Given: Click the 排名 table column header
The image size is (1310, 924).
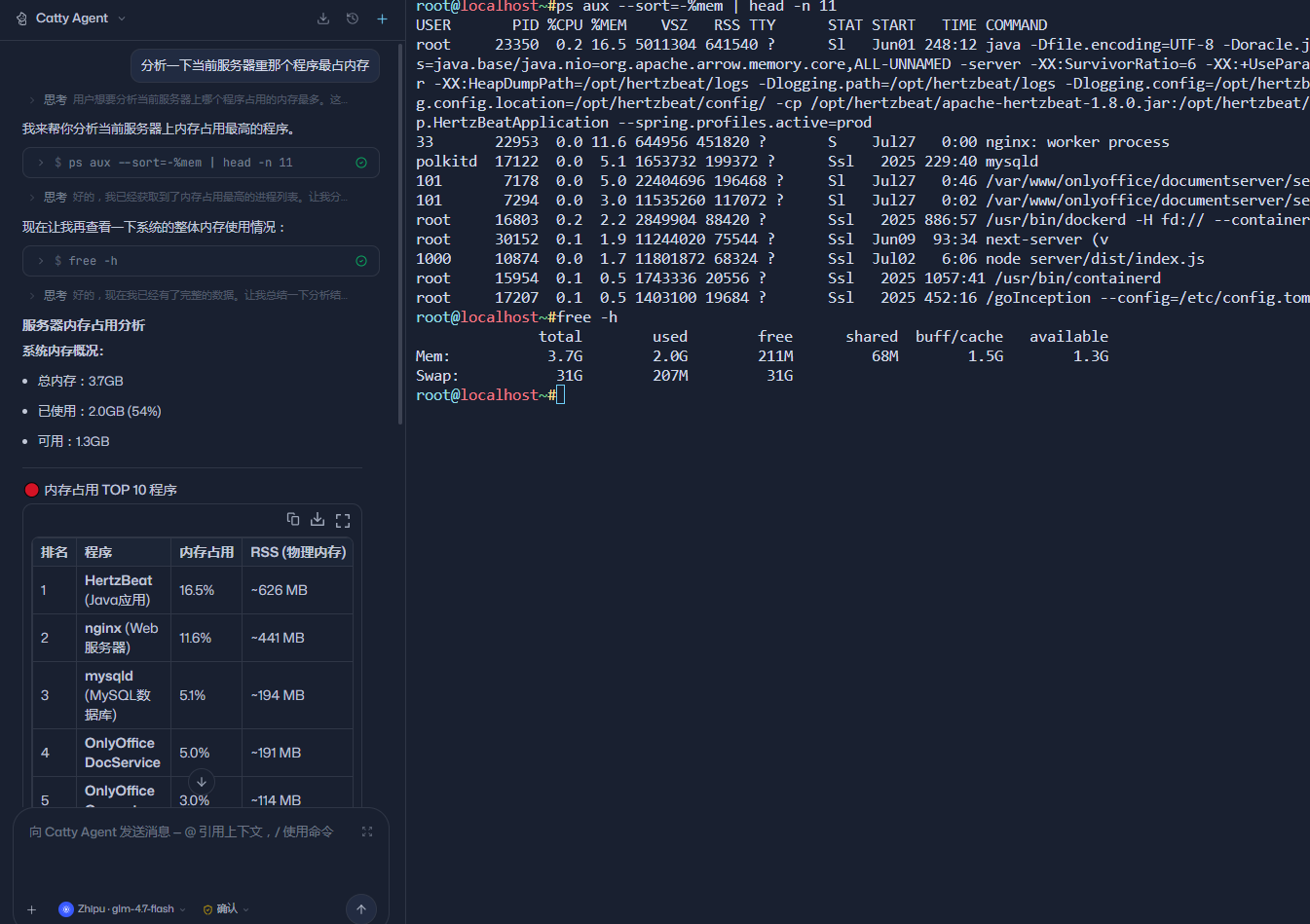Looking at the screenshot, I should [55, 552].
